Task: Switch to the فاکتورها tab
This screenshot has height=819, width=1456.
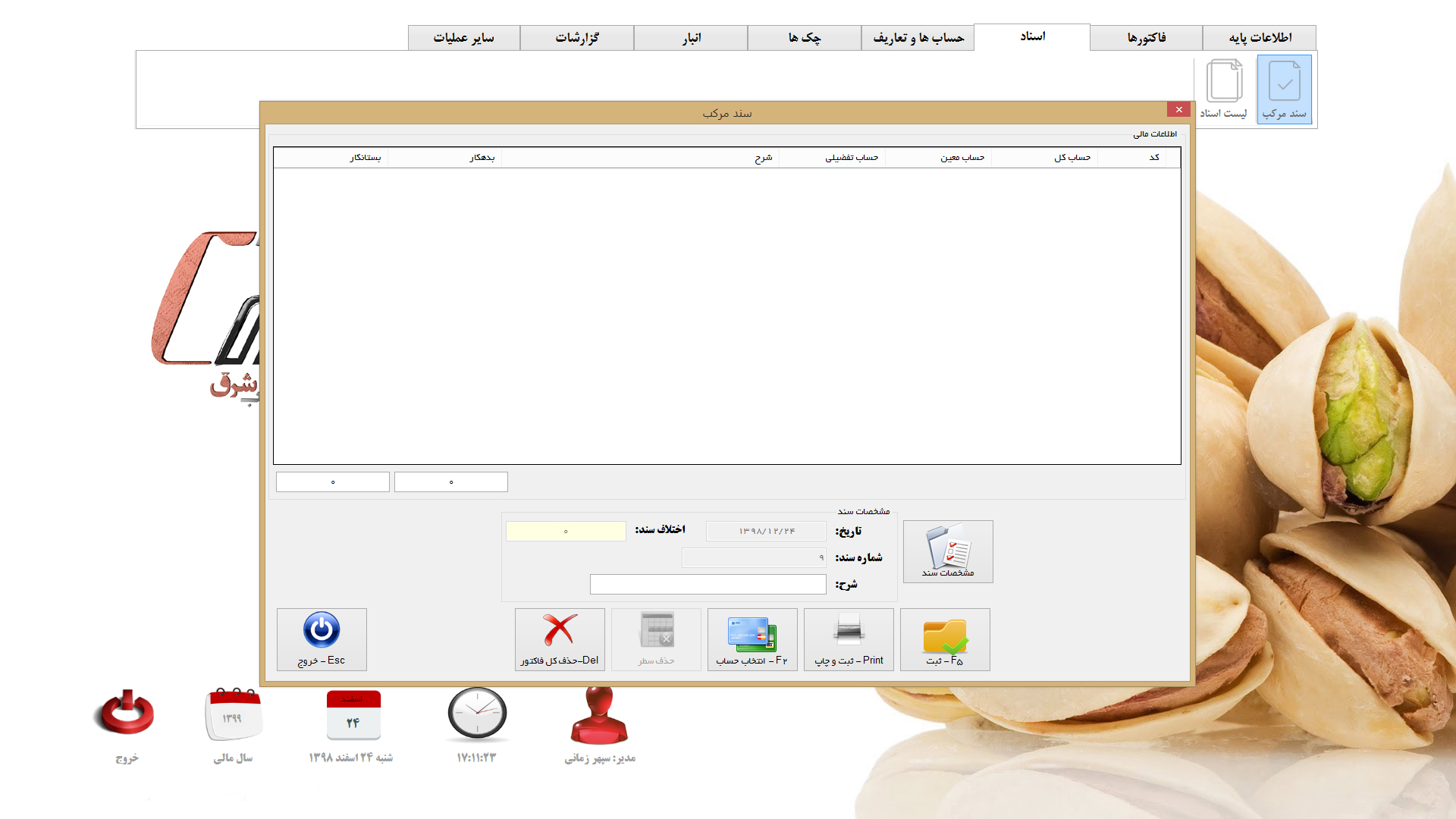Action: (1146, 38)
